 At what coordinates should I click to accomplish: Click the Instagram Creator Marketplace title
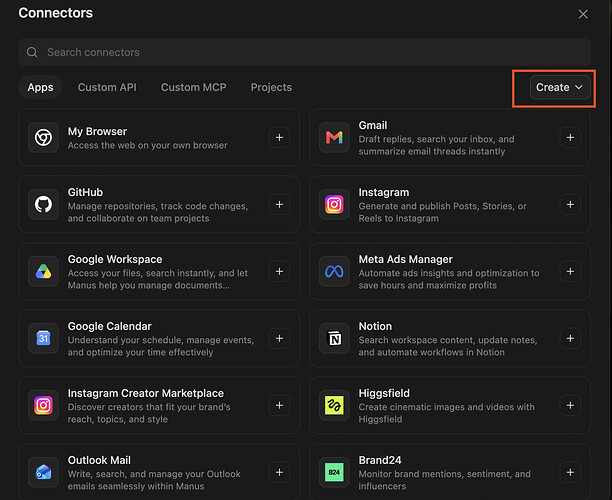pyautogui.click(x=146, y=393)
